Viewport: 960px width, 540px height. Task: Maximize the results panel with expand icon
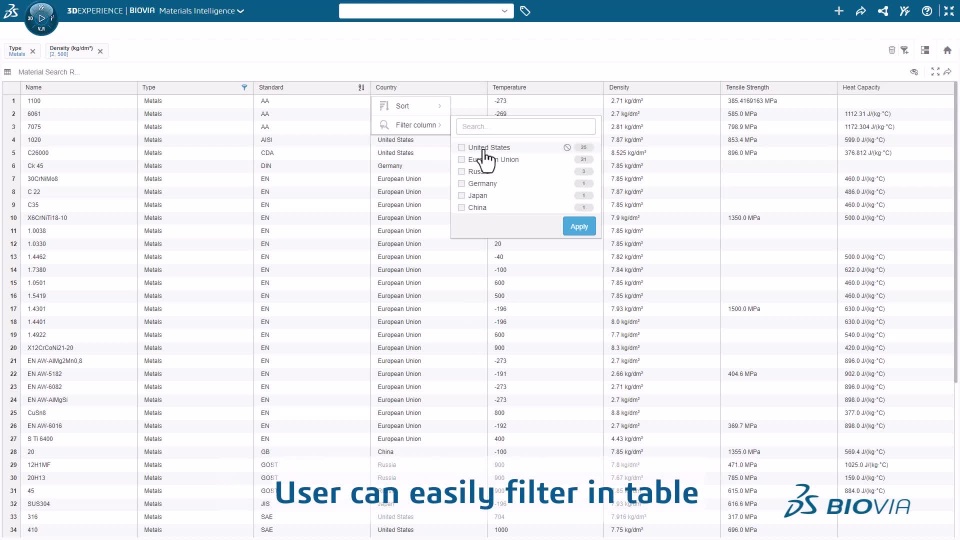pos(935,72)
